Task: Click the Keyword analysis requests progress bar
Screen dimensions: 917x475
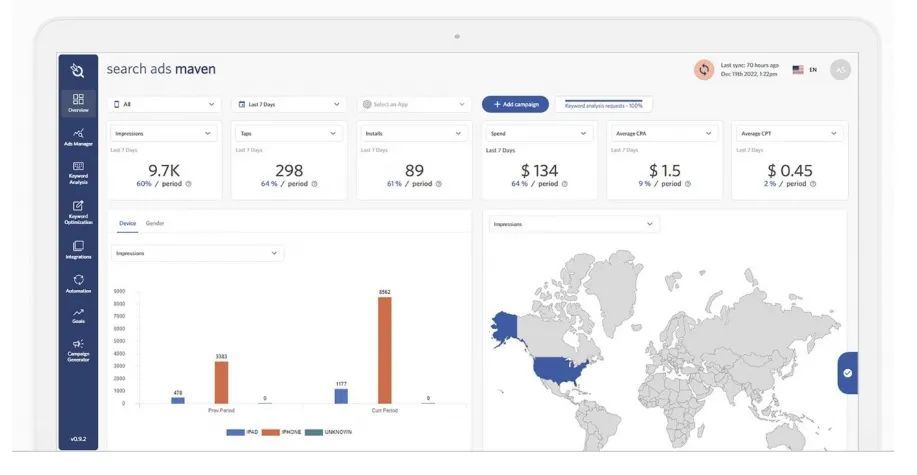Action: [603, 104]
